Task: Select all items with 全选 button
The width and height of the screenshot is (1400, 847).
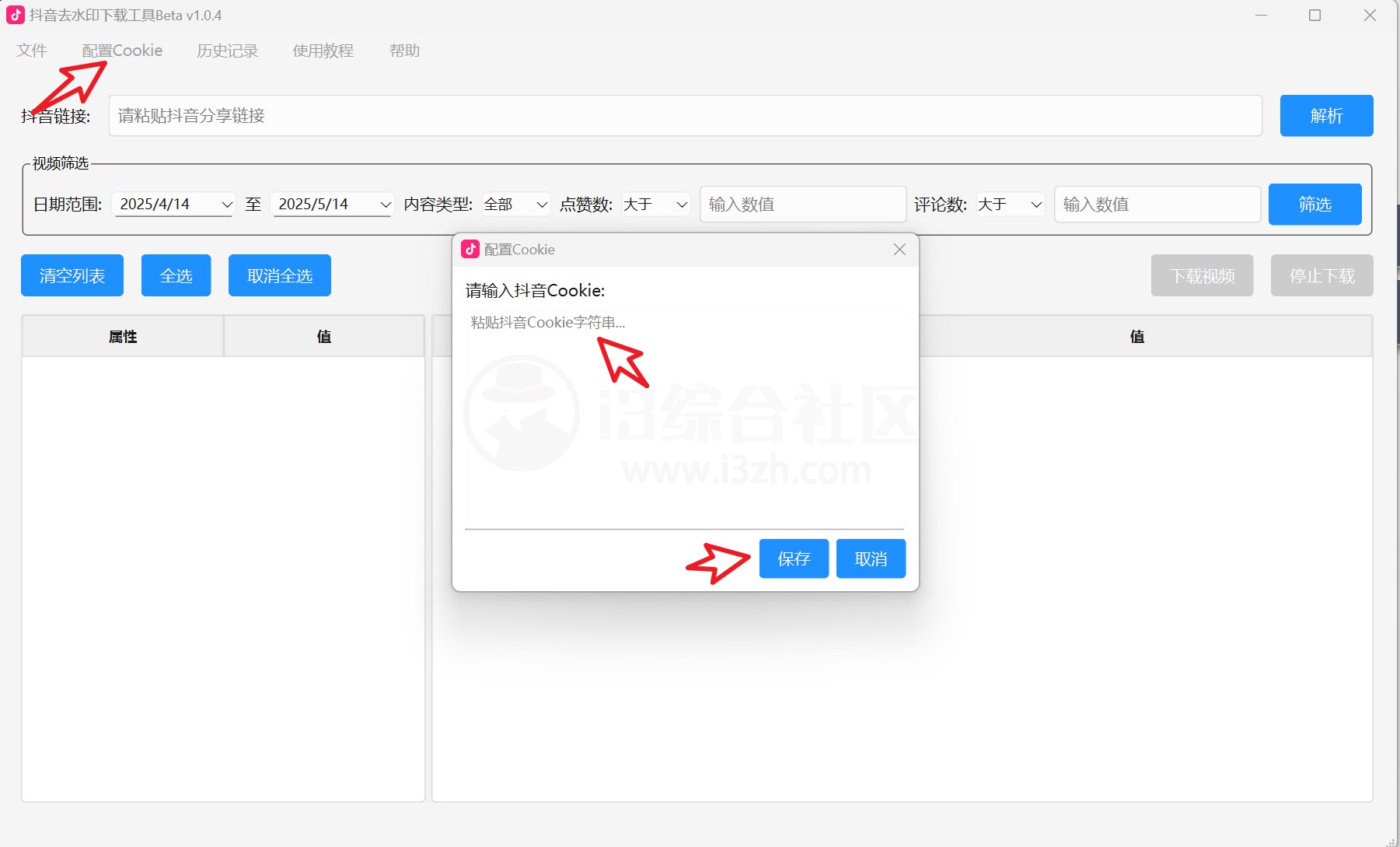Action: click(176, 275)
